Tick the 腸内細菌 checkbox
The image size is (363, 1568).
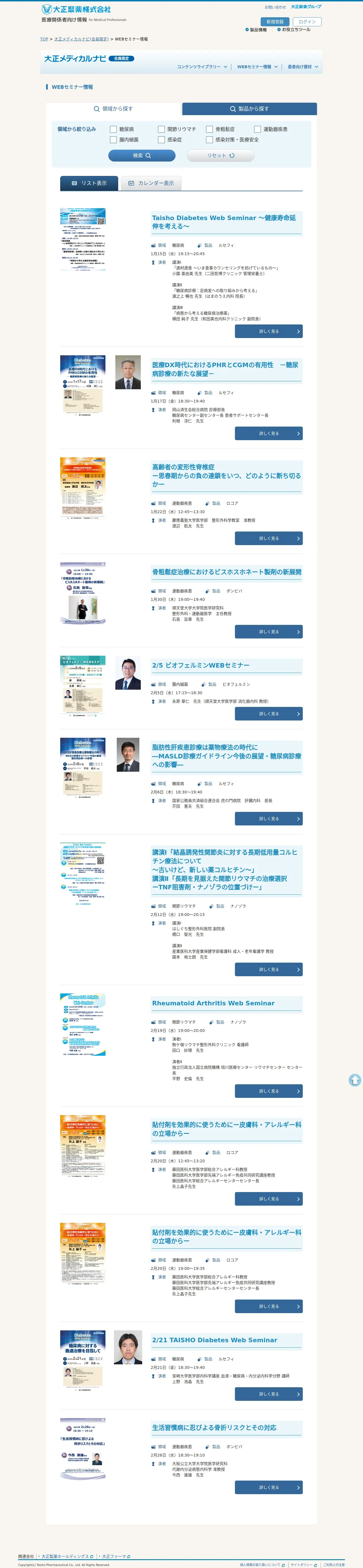point(113,139)
